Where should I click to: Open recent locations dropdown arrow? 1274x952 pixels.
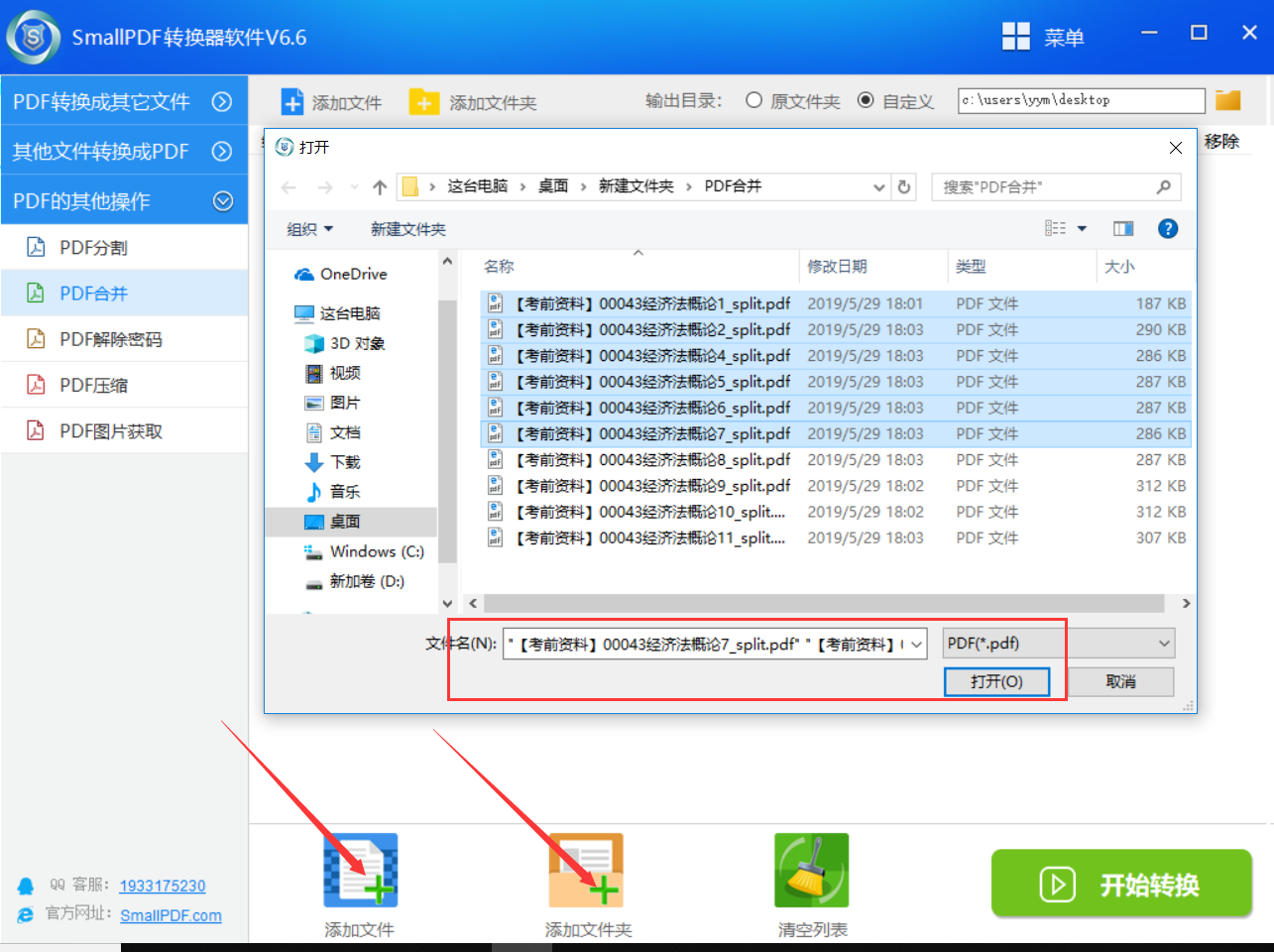[x=354, y=186]
